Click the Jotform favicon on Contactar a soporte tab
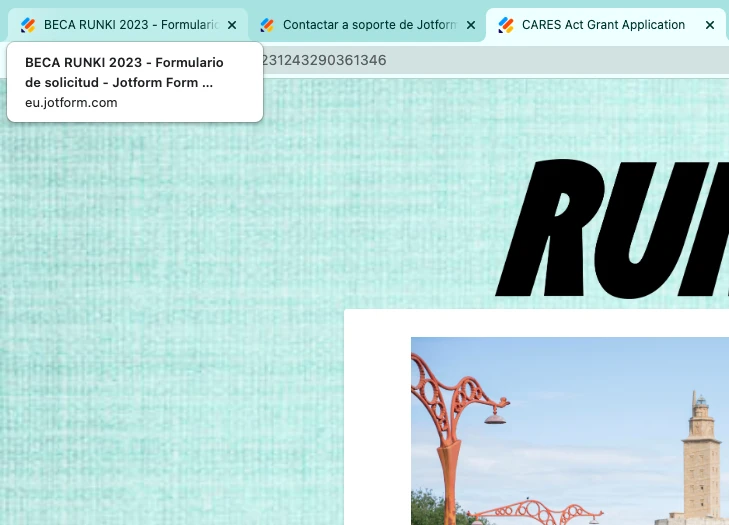The width and height of the screenshot is (729, 525). point(267,25)
